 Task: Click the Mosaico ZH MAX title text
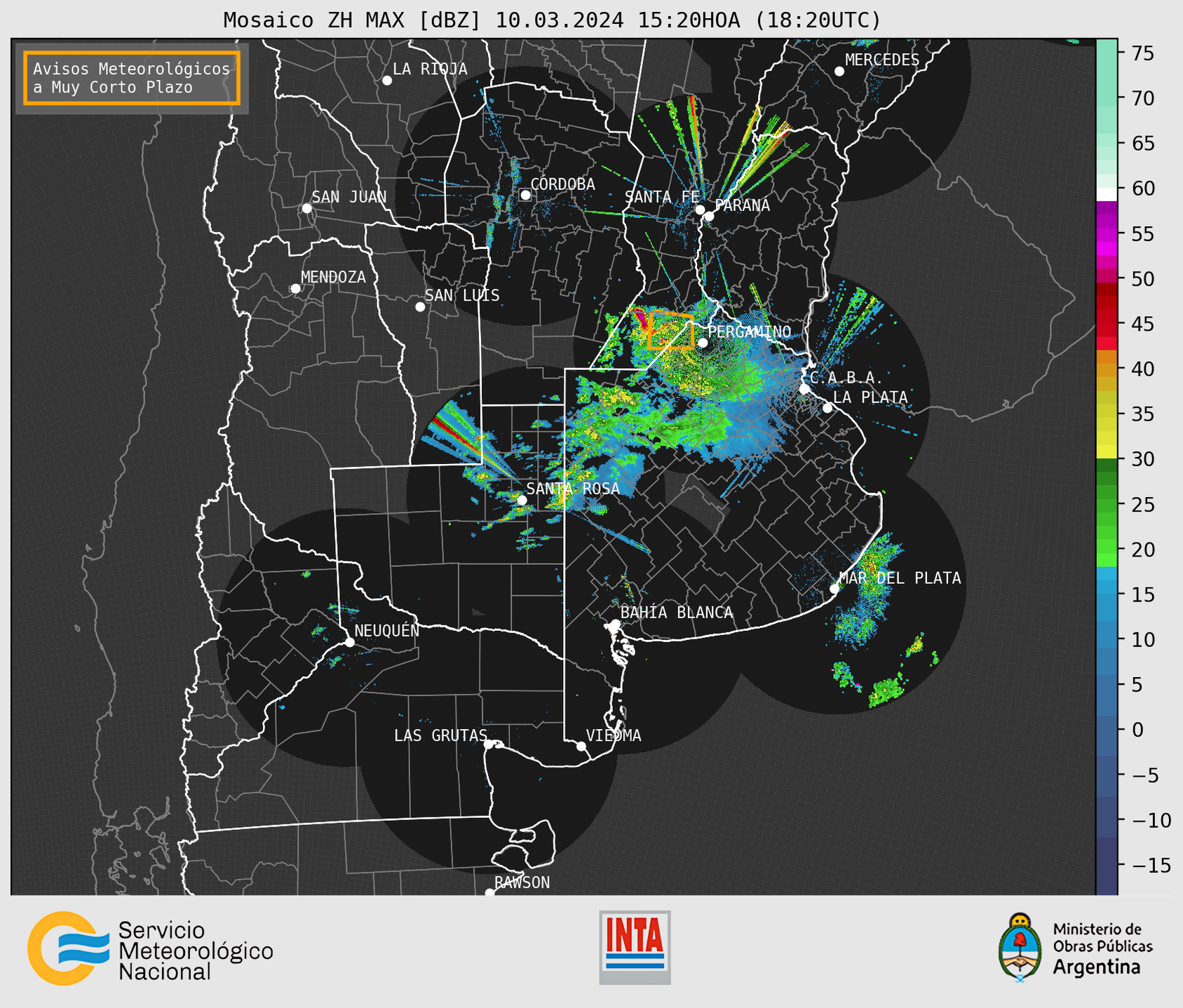pyautogui.click(x=552, y=20)
